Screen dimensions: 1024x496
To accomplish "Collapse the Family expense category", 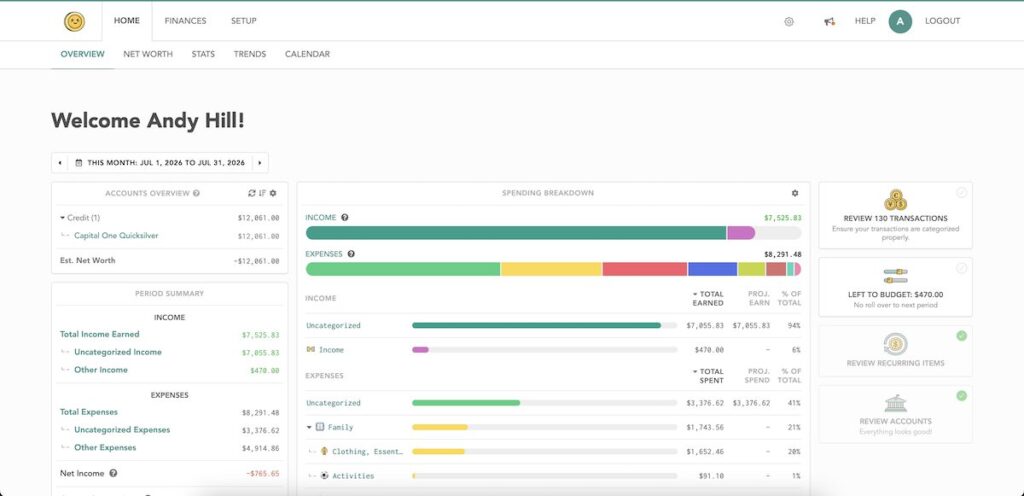I will pos(309,427).
